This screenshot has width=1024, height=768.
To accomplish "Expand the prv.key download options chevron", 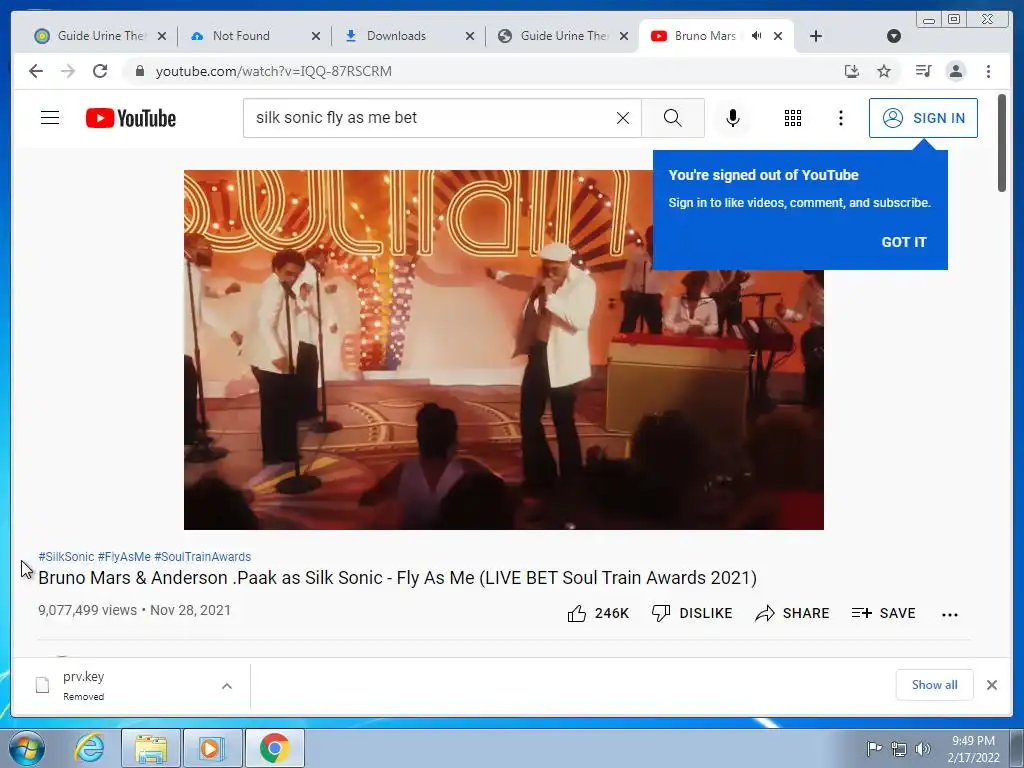I will [227, 686].
